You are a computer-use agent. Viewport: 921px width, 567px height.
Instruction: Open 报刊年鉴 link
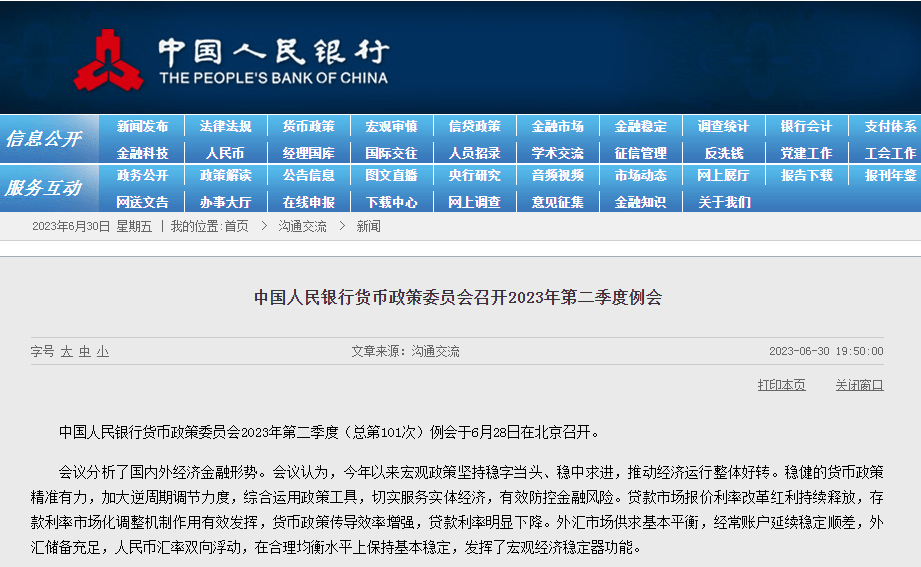(890, 175)
